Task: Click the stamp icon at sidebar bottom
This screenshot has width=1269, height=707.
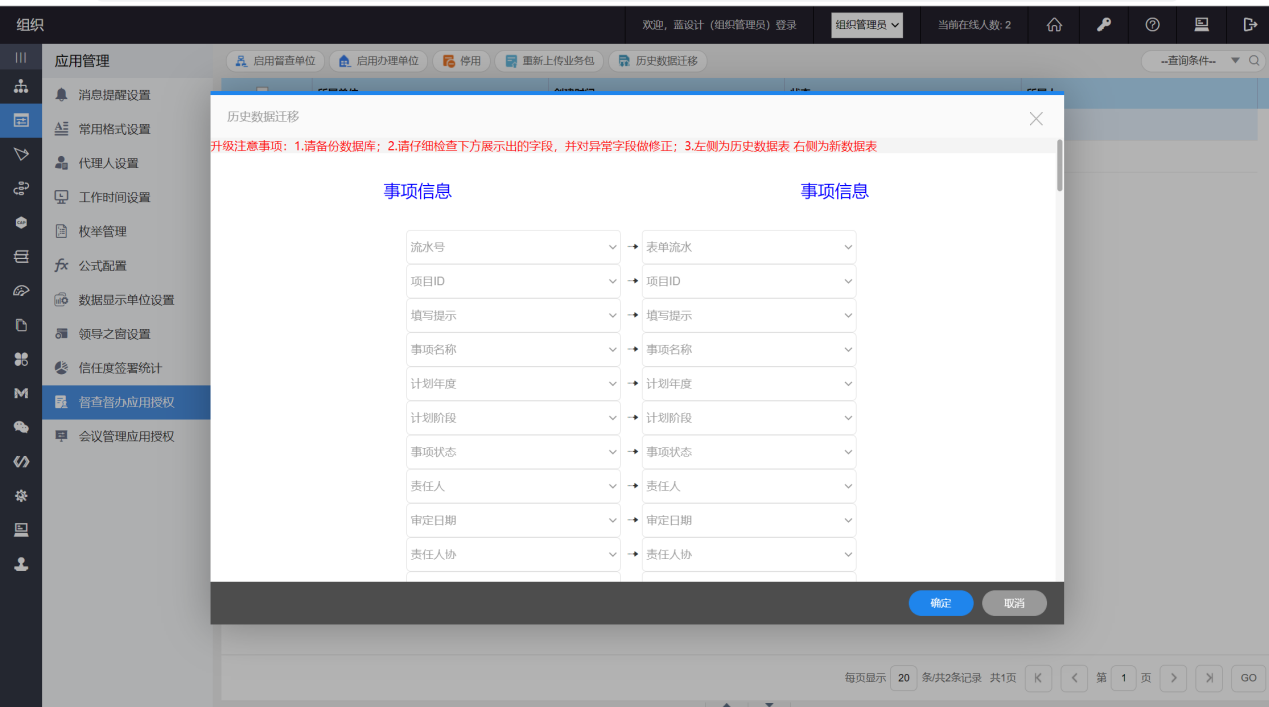Action: pyautogui.click(x=20, y=564)
